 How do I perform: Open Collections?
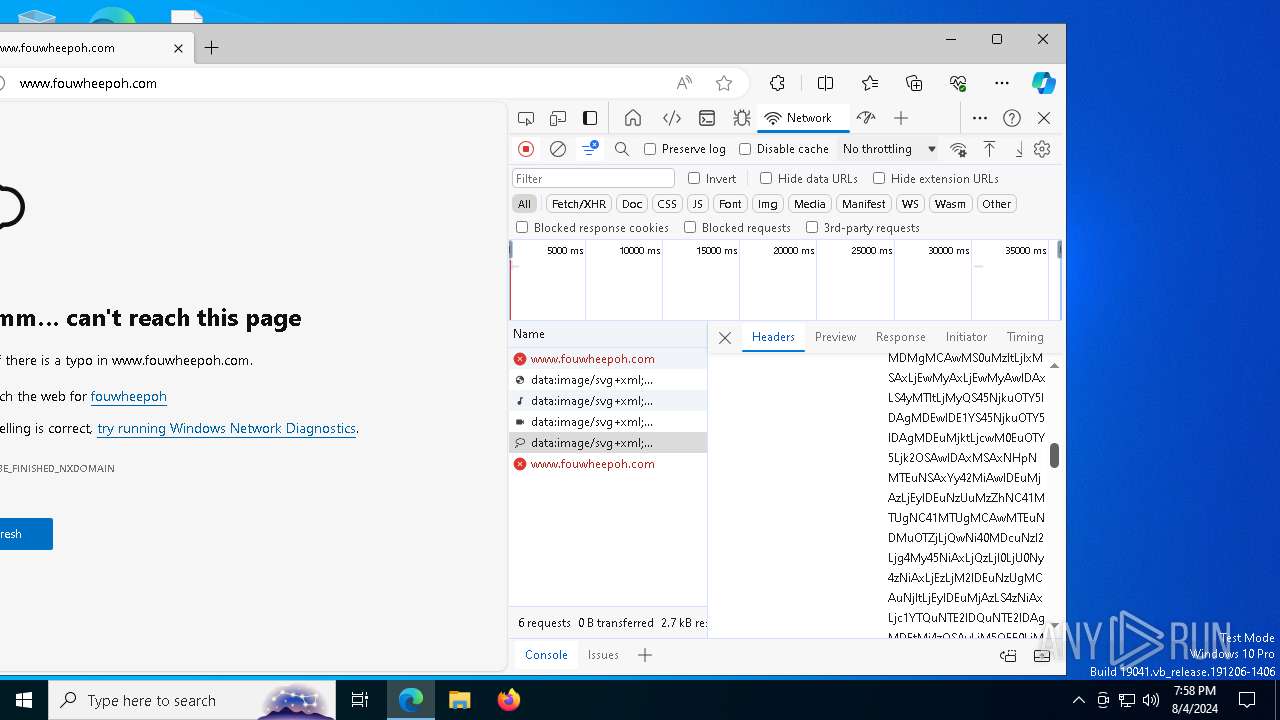(914, 83)
